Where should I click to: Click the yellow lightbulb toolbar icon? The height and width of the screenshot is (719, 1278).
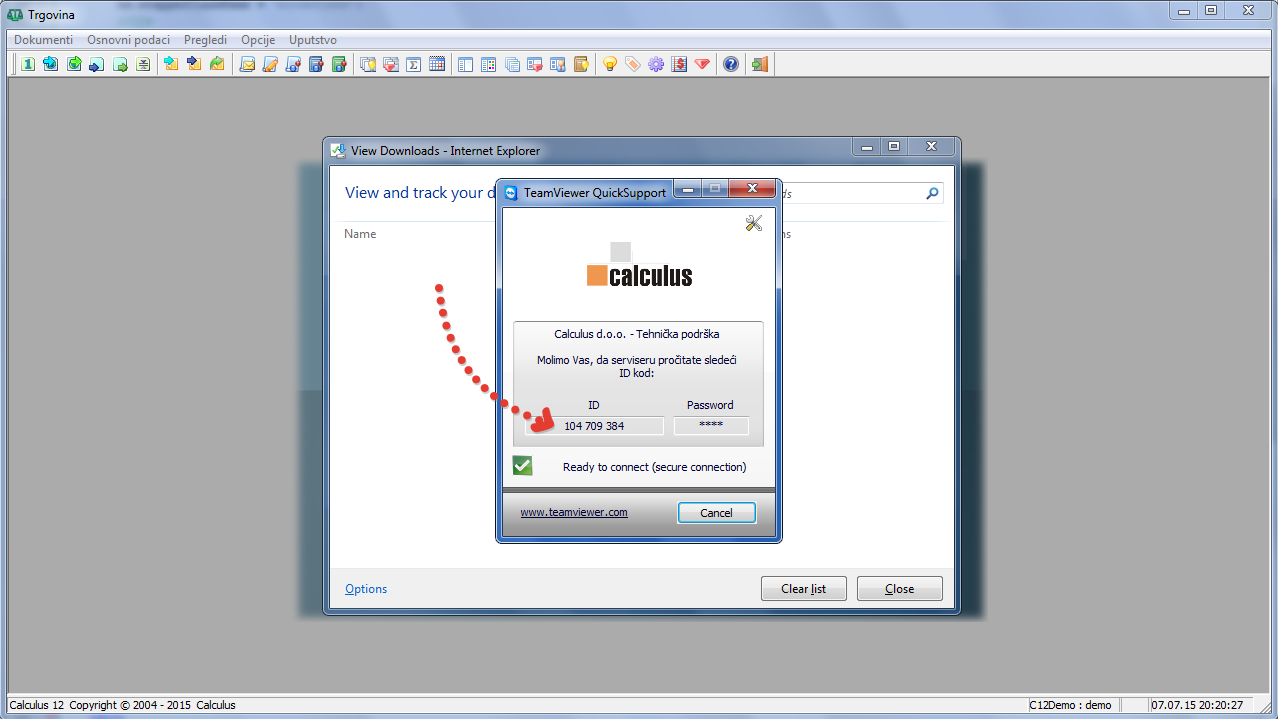pos(609,65)
